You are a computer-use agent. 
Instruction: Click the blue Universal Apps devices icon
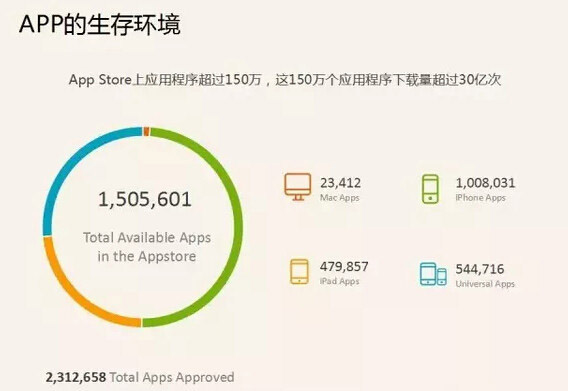point(433,274)
